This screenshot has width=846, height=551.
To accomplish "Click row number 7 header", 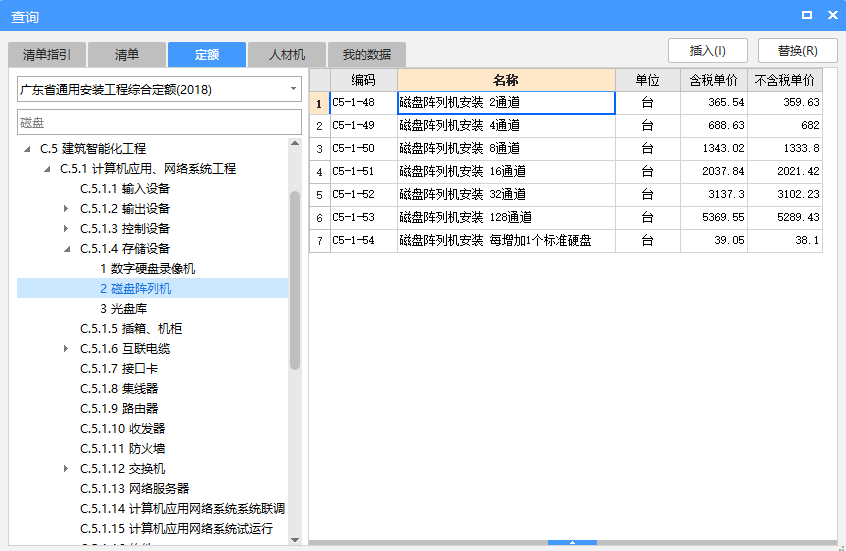I will pyautogui.click(x=319, y=241).
